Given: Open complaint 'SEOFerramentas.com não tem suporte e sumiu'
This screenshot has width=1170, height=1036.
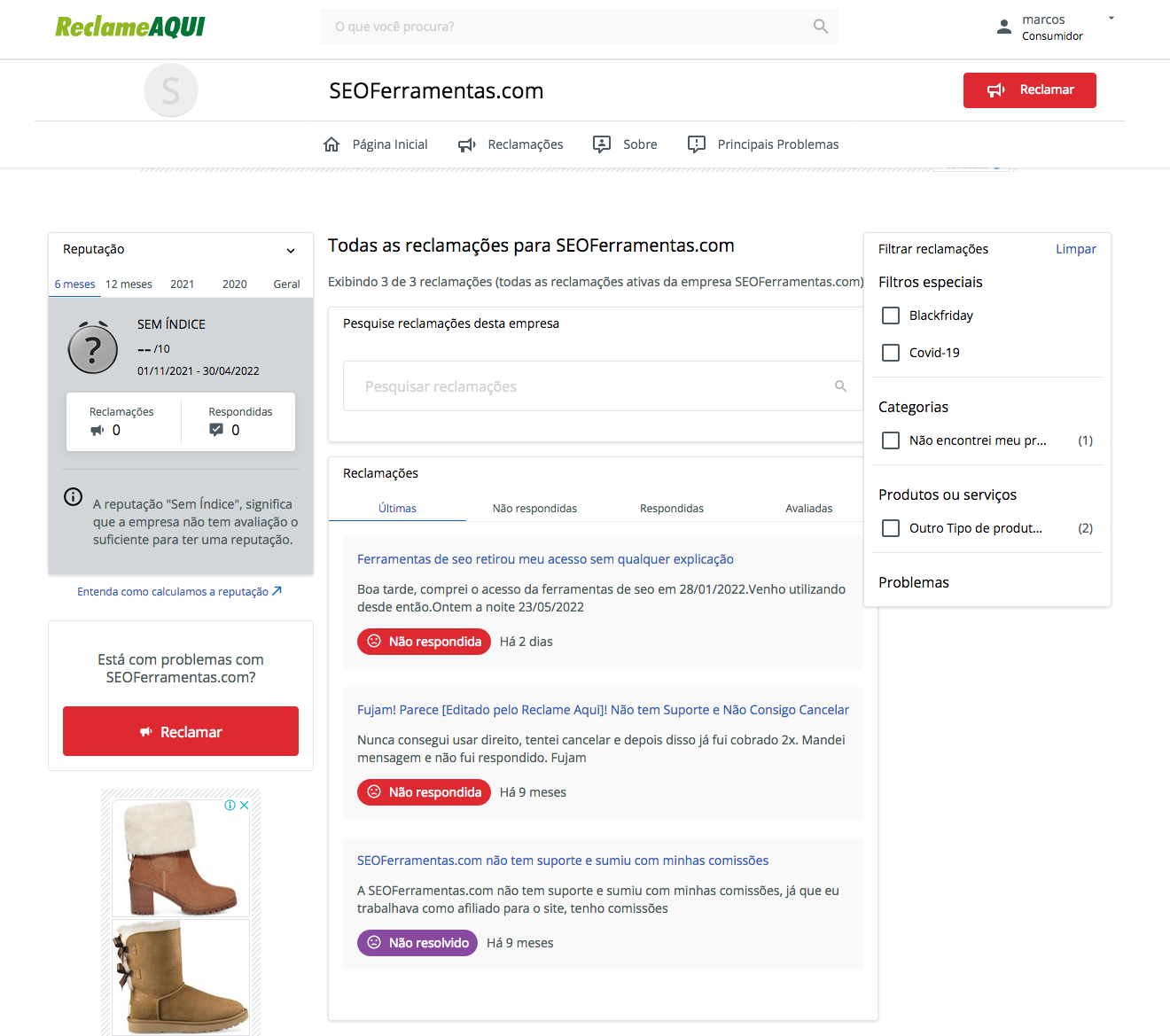Looking at the screenshot, I should click(563, 861).
